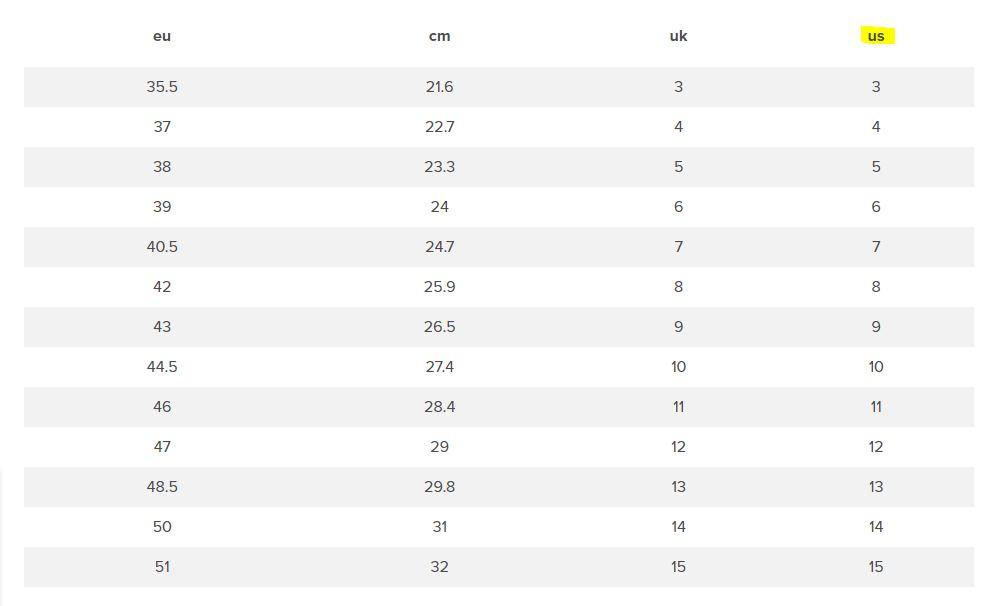The height and width of the screenshot is (606, 1004).
Task: Click the 25.9 cm measurement
Action: (x=439, y=287)
